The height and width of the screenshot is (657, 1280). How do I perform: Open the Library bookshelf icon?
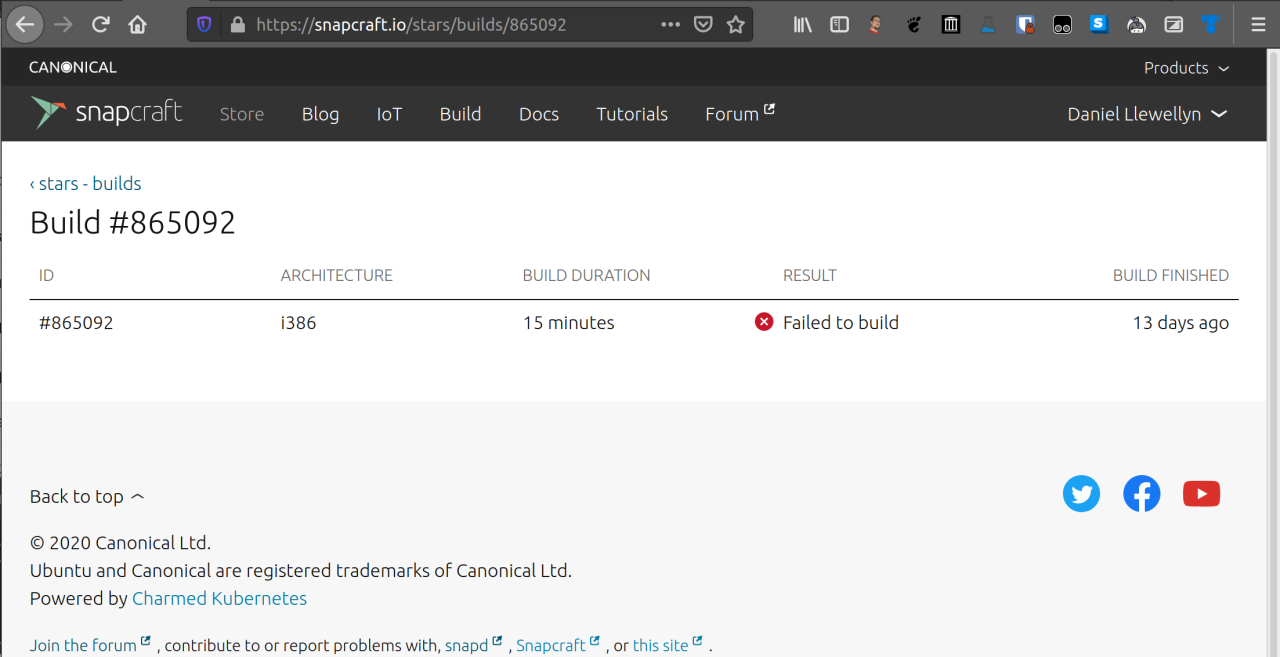tap(803, 24)
